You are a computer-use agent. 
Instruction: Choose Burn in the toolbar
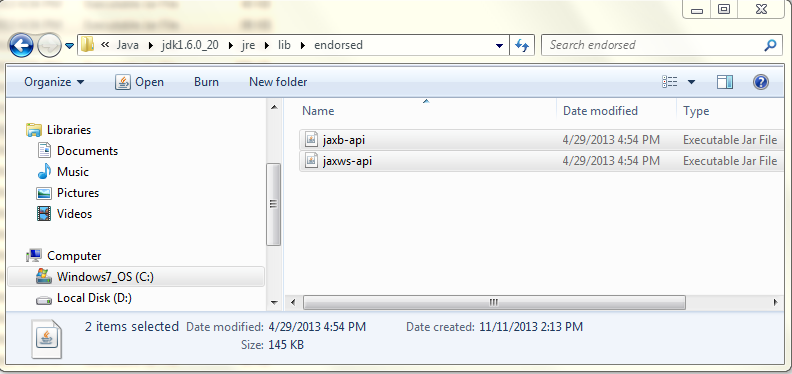[206, 82]
